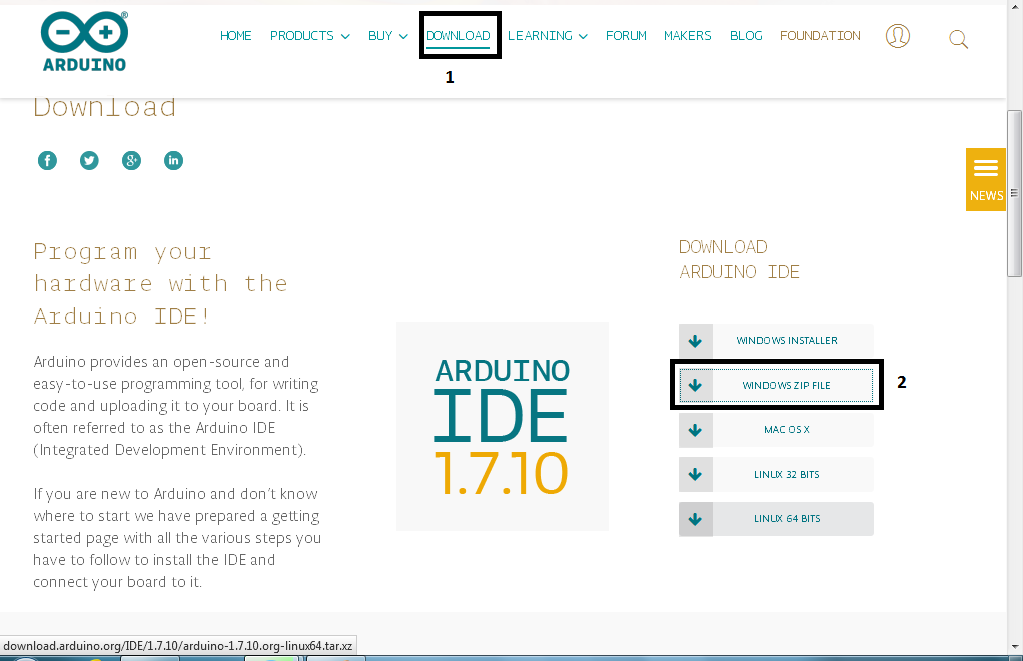Click the paragraph starting 'If you are new to Arduino'
The image size is (1023, 661).
tap(177, 538)
